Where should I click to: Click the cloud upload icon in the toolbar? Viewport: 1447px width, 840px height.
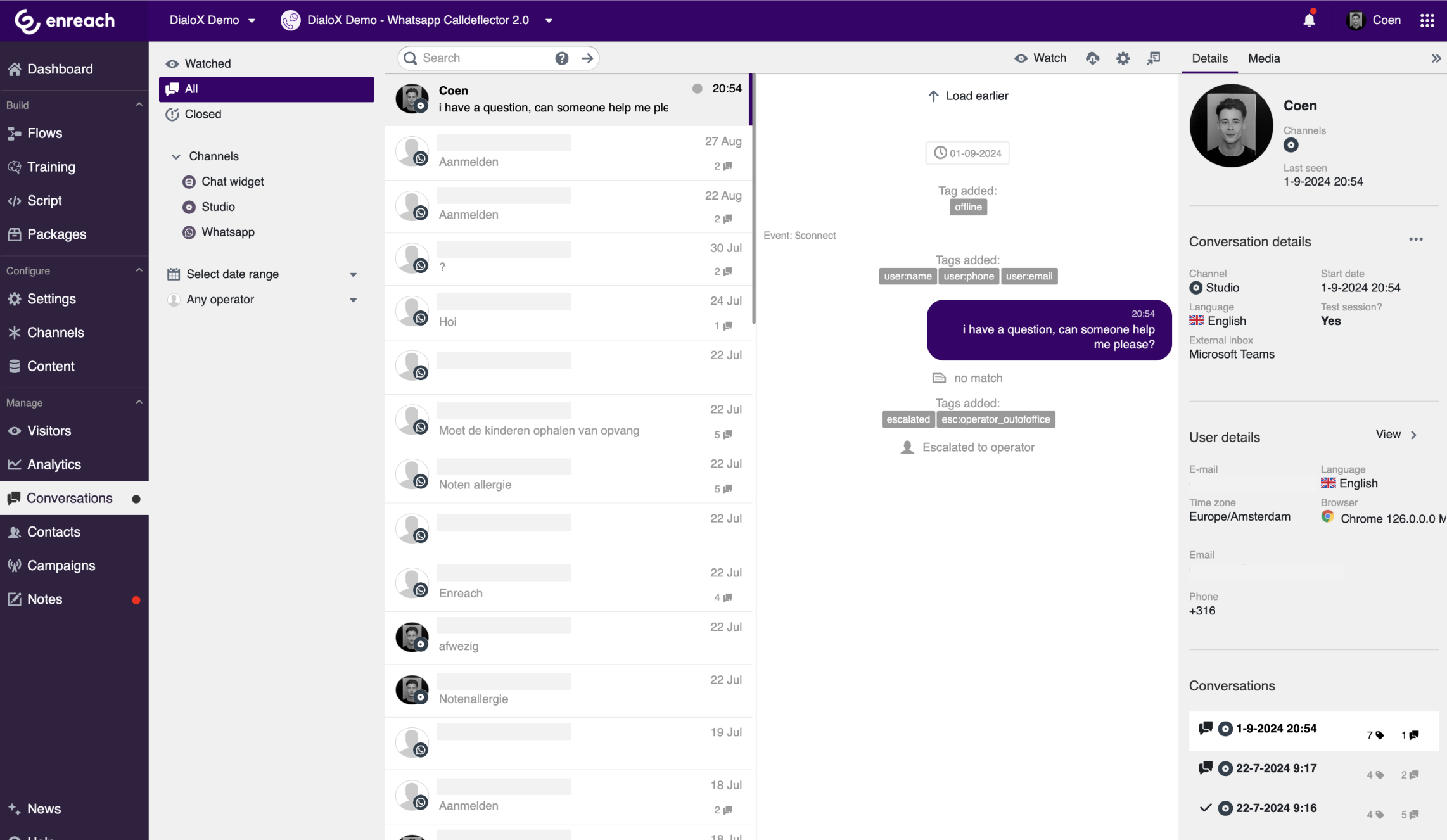pyautogui.click(x=1092, y=58)
